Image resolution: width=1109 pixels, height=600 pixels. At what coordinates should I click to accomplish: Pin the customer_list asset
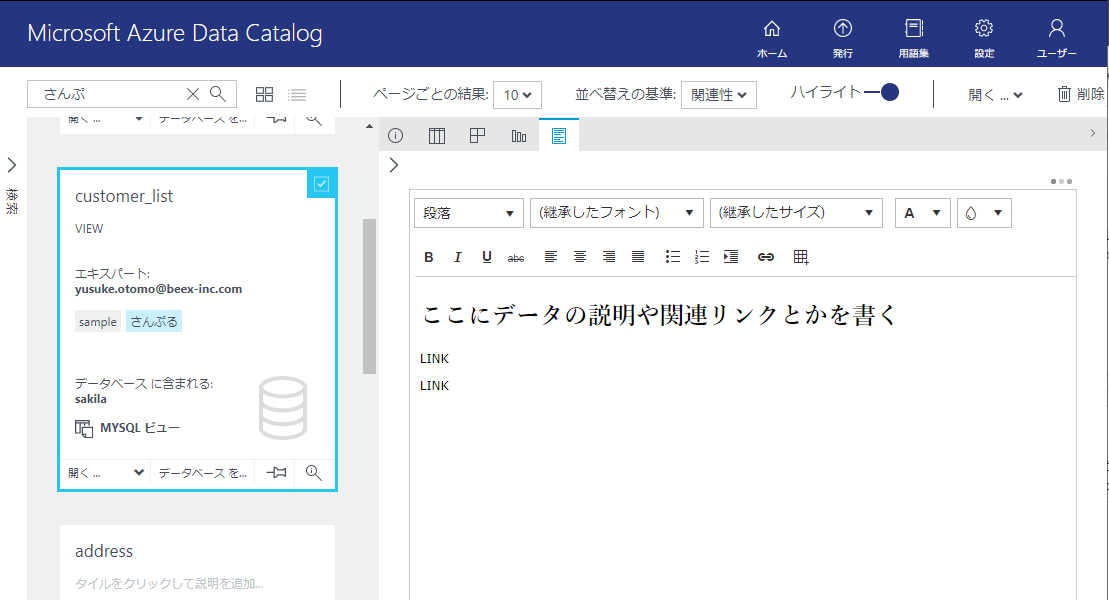pyautogui.click(x=277, y=472)
